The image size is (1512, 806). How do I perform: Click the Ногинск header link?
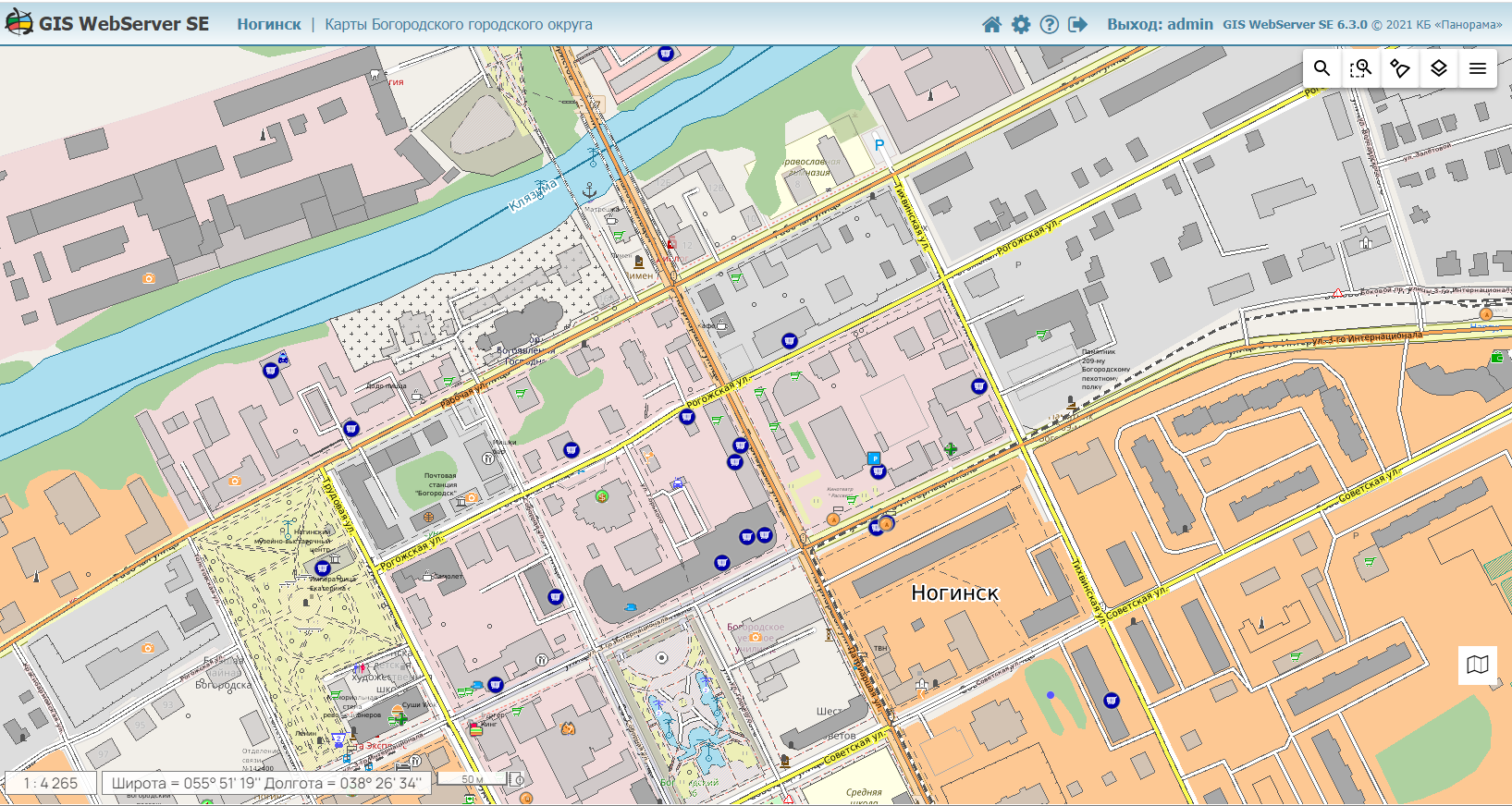point(268,25)
